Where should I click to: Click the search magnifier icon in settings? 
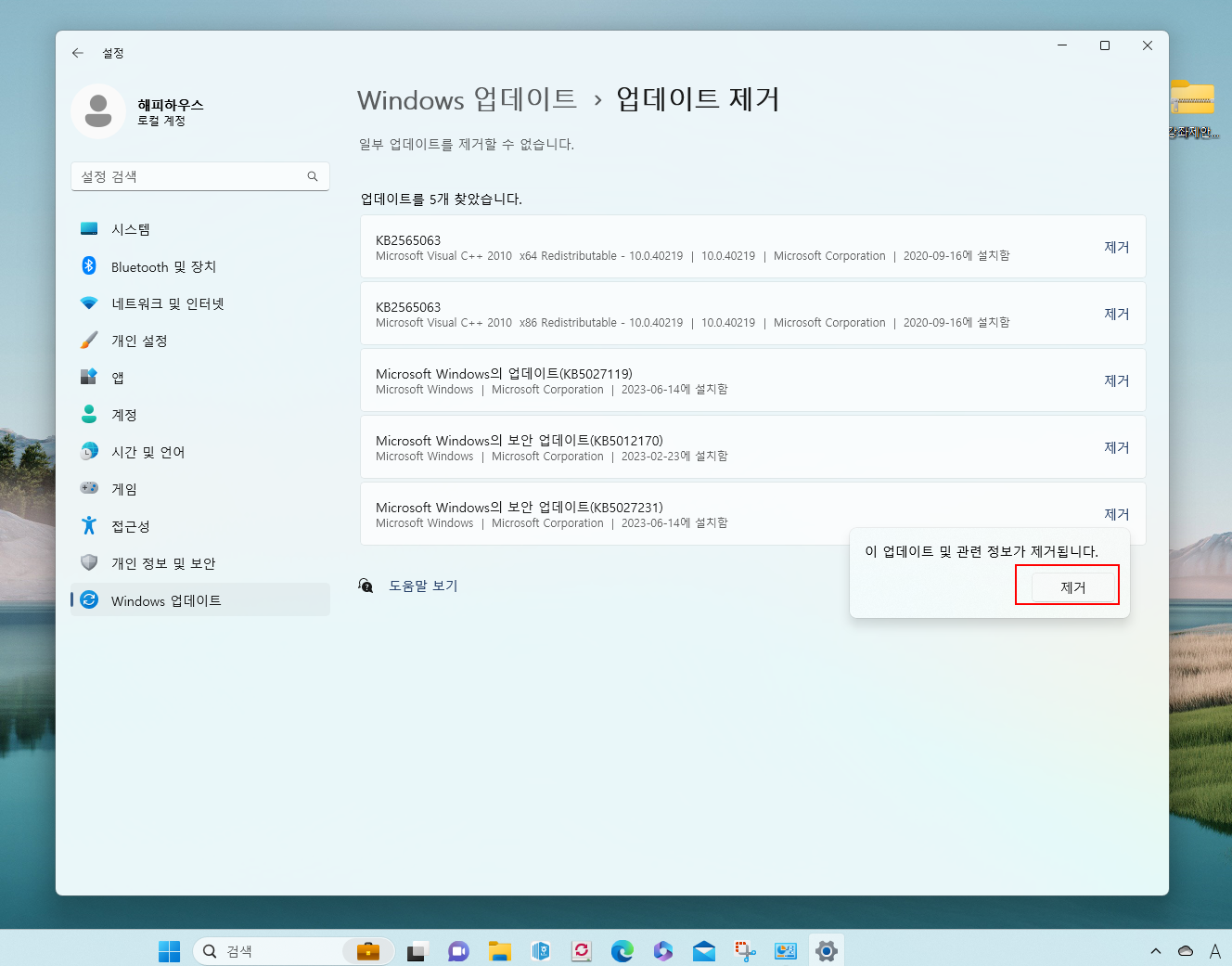tap(313, 176)
